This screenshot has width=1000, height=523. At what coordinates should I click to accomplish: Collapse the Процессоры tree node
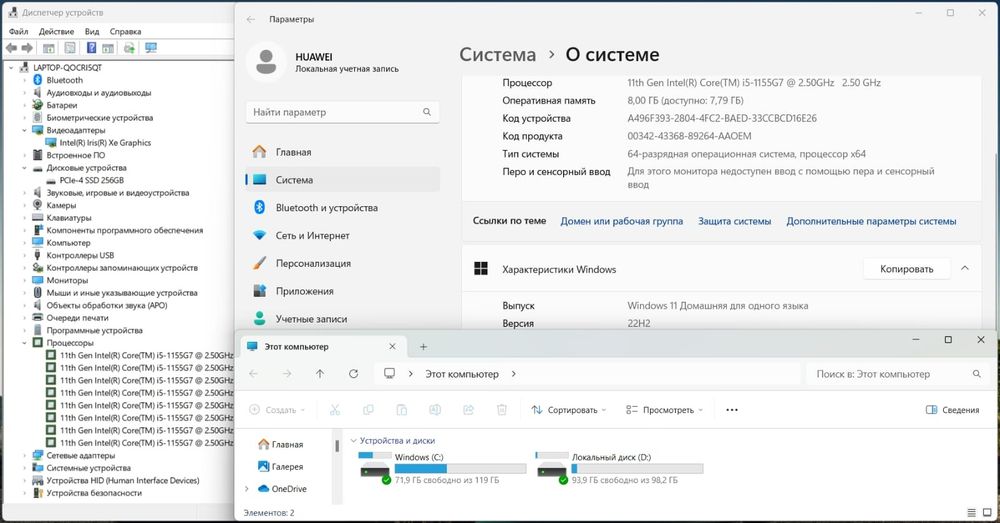[x=25, y=343]
